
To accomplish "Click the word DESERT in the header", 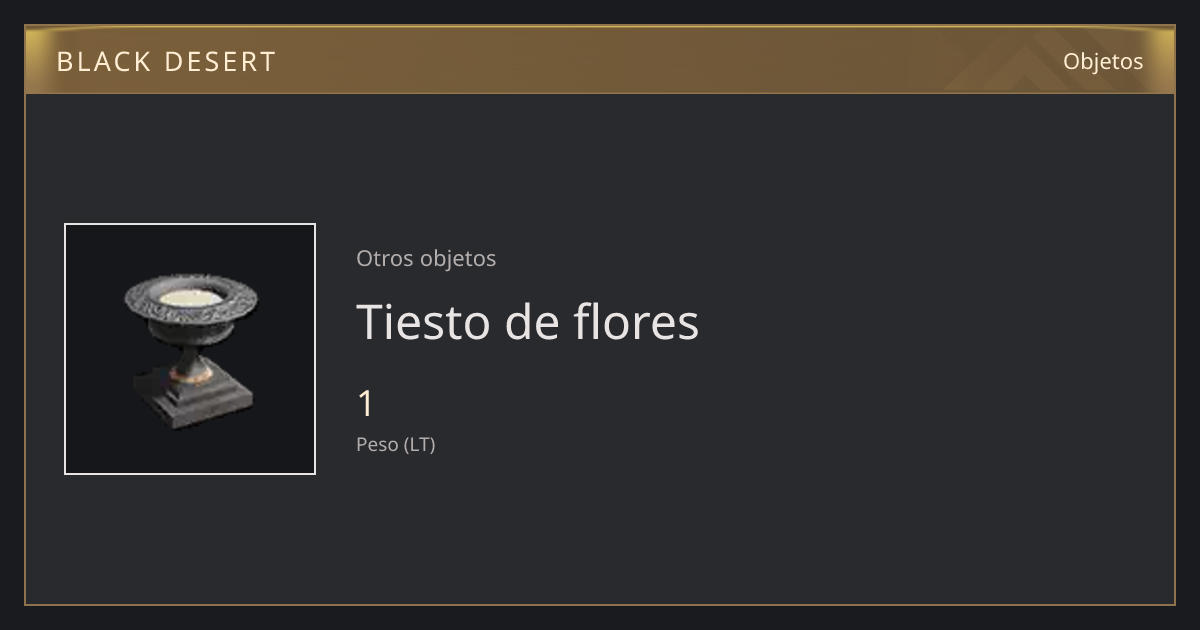I will [220, 62].
